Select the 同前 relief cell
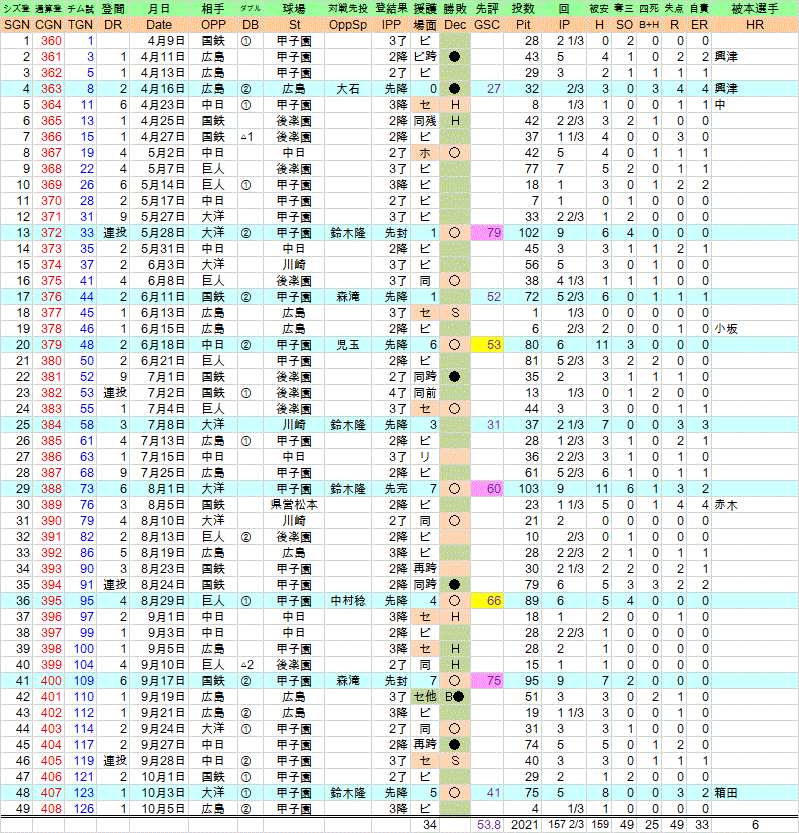The height and width of the screenshot is (833, 799). point(424,393)
